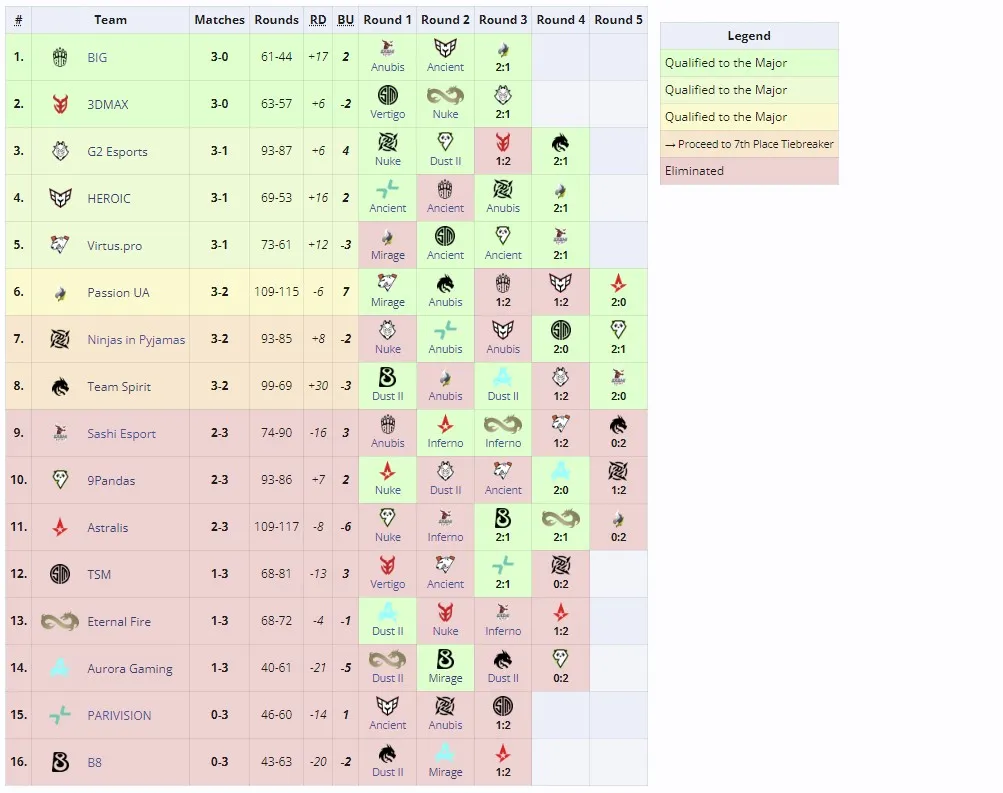
Task: Open the Eternal Fire team link
Action: tap(119, 622)
